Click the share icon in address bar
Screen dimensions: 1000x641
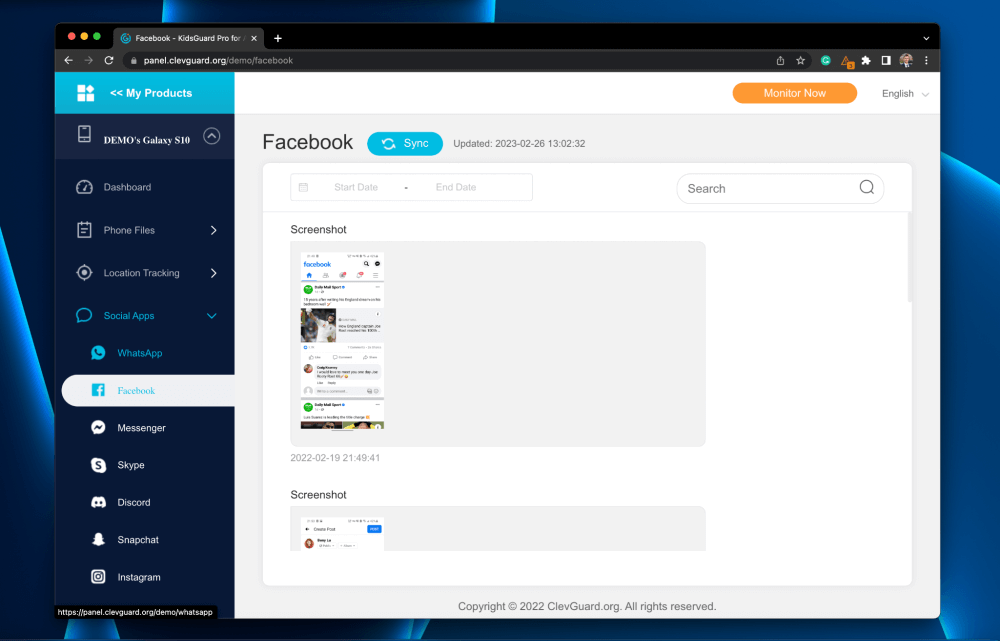point(781,61)
